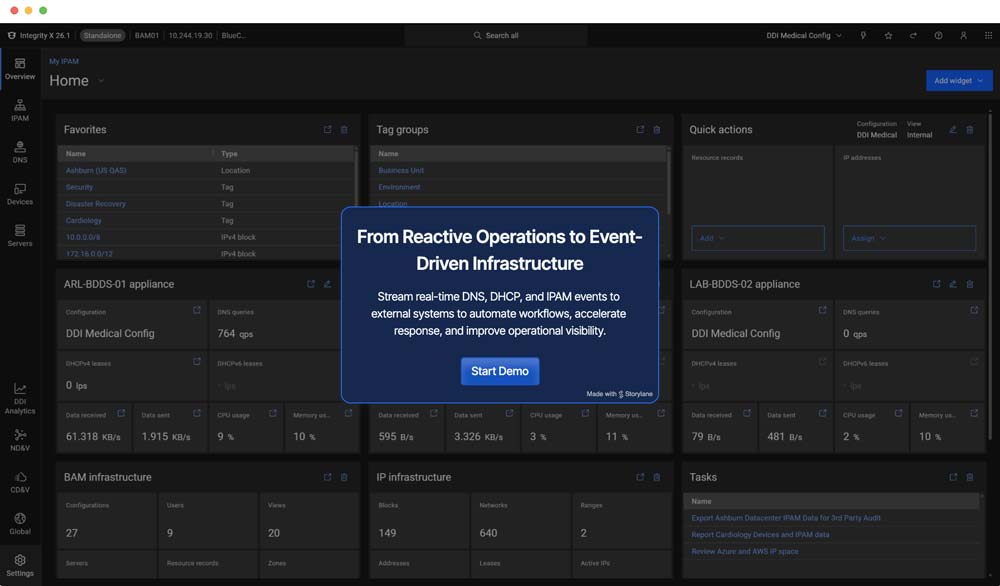This screenshot has width=1000, height=586.
Task: Open Review Azure and AWS IP space task
Action: (x=744, y=551)
